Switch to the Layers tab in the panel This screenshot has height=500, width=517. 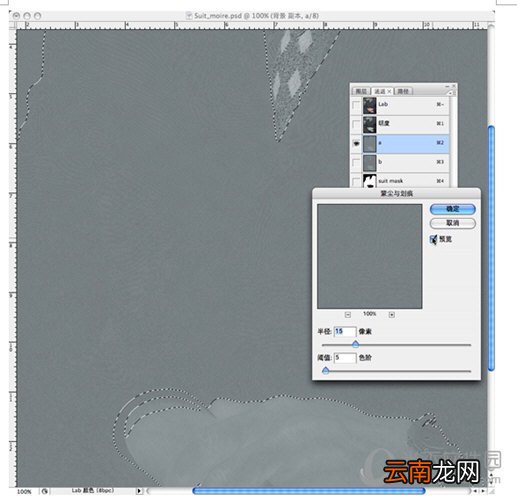tap(361, 91)
